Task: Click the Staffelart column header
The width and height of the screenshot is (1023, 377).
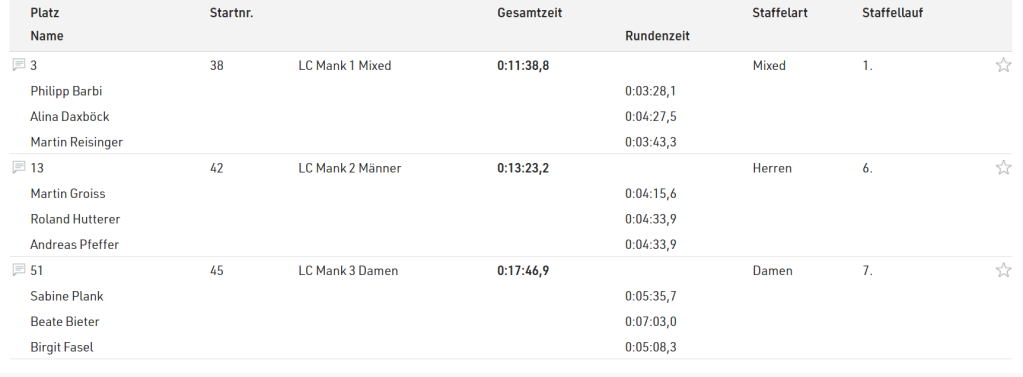Action: [x=780, y=12]
